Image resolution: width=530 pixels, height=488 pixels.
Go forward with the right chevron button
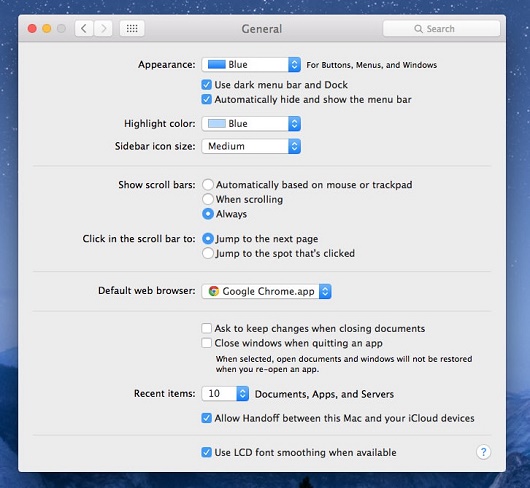point(103,28)
